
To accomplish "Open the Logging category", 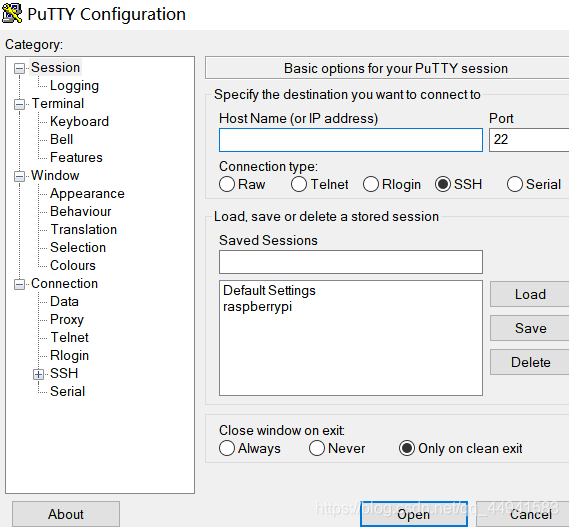I will [x=74, y=86].
